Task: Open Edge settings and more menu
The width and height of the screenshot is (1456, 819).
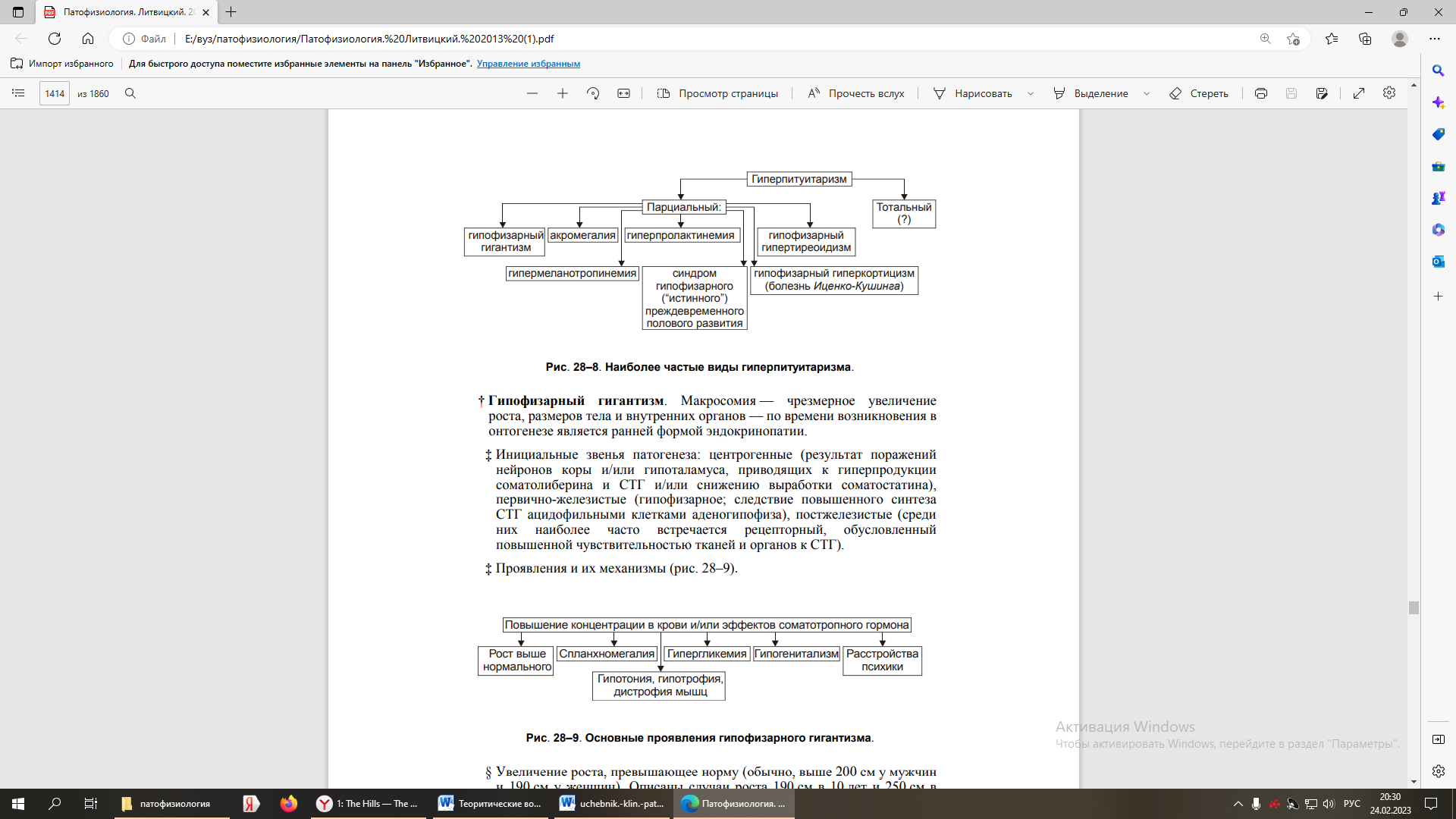Action: click(x=1435, y=39)
